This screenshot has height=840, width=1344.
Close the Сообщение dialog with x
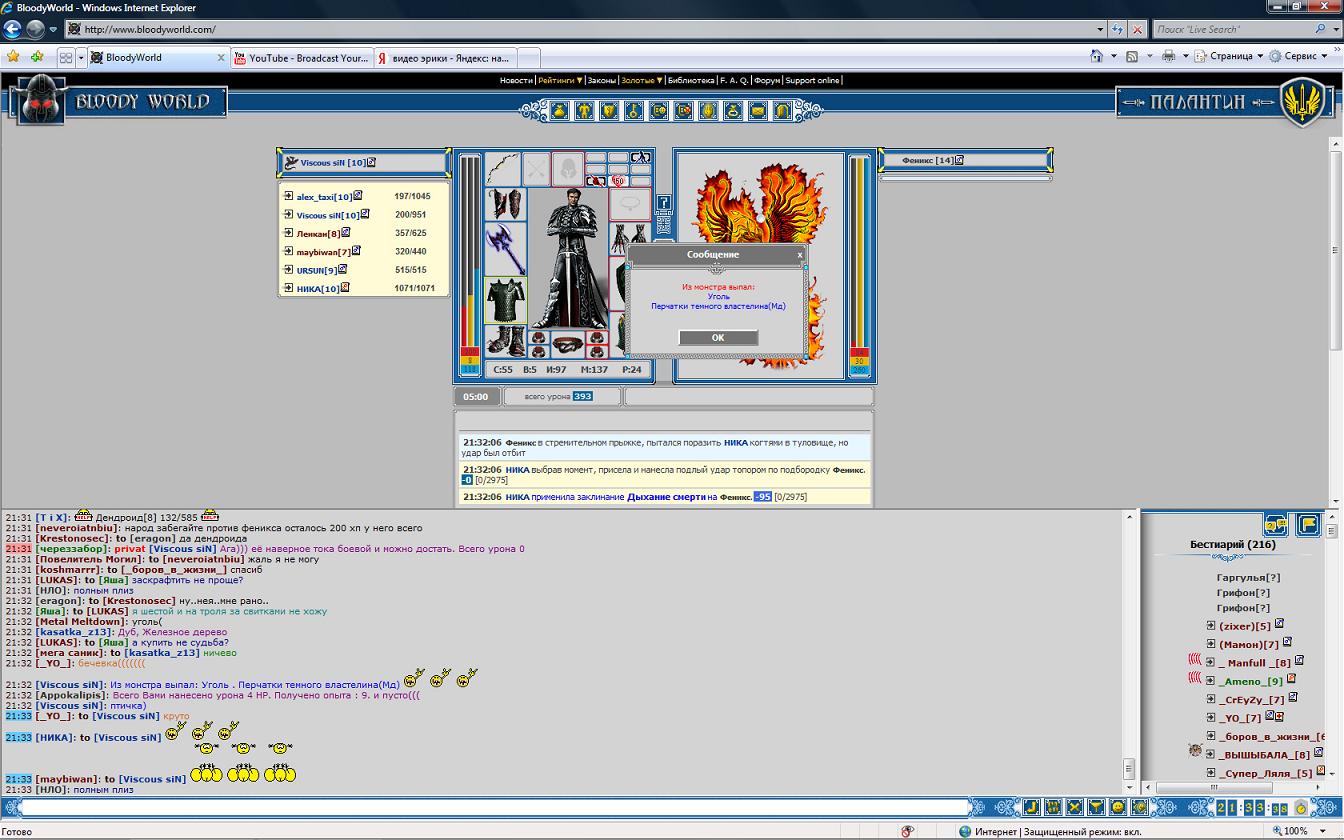[800, 255]
